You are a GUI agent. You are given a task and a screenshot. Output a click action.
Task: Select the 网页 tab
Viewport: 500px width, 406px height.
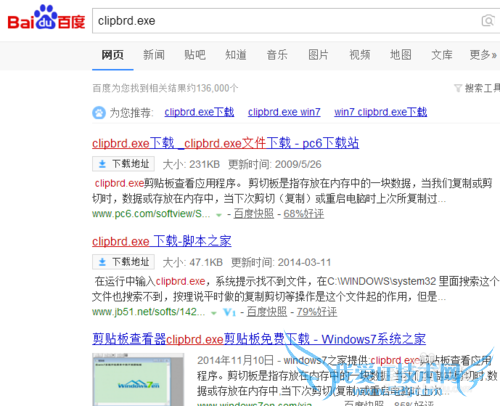click(x=113, y=55)
